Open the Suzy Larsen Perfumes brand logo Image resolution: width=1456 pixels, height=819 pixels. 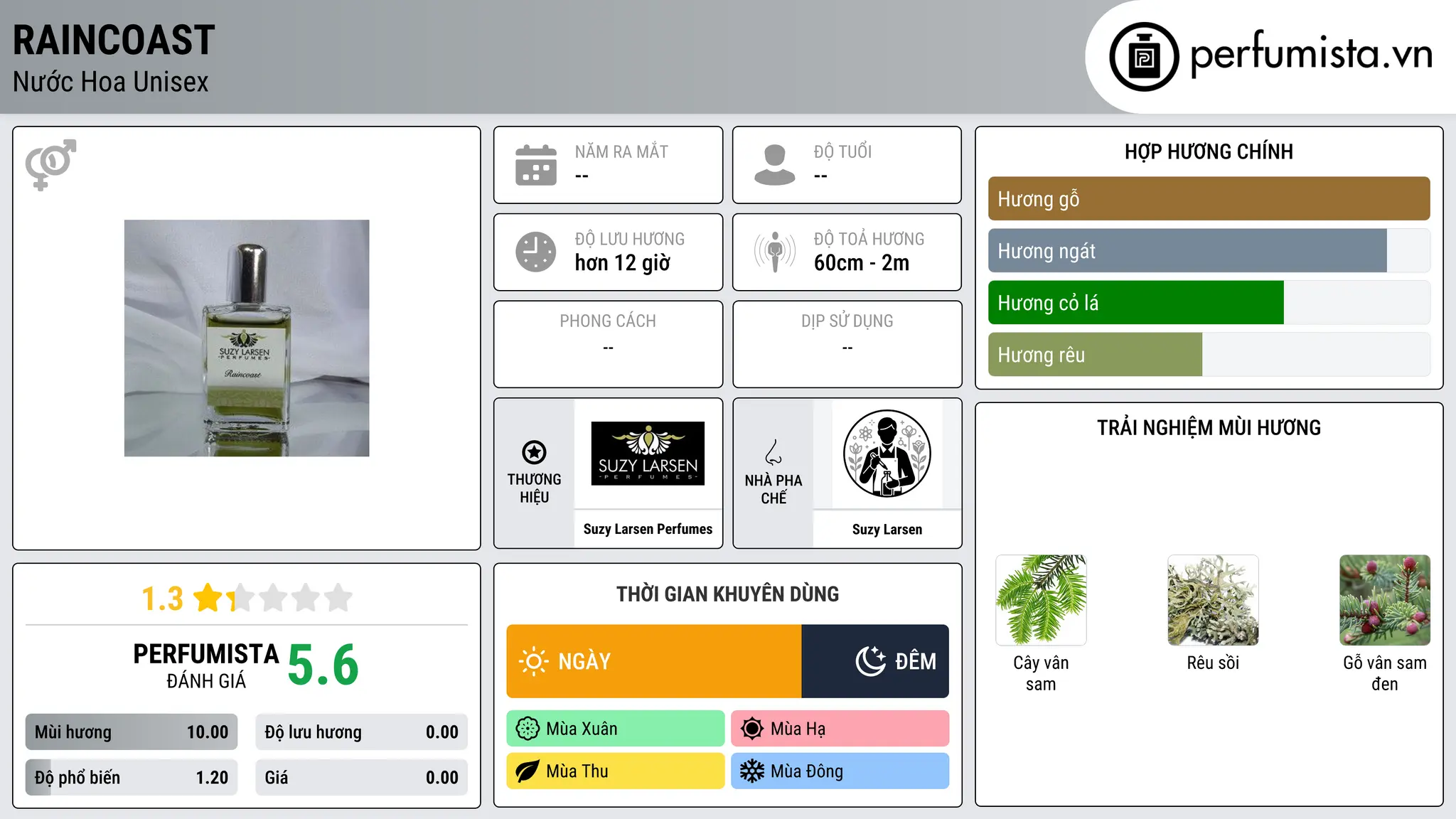click(x=648, y=454)
